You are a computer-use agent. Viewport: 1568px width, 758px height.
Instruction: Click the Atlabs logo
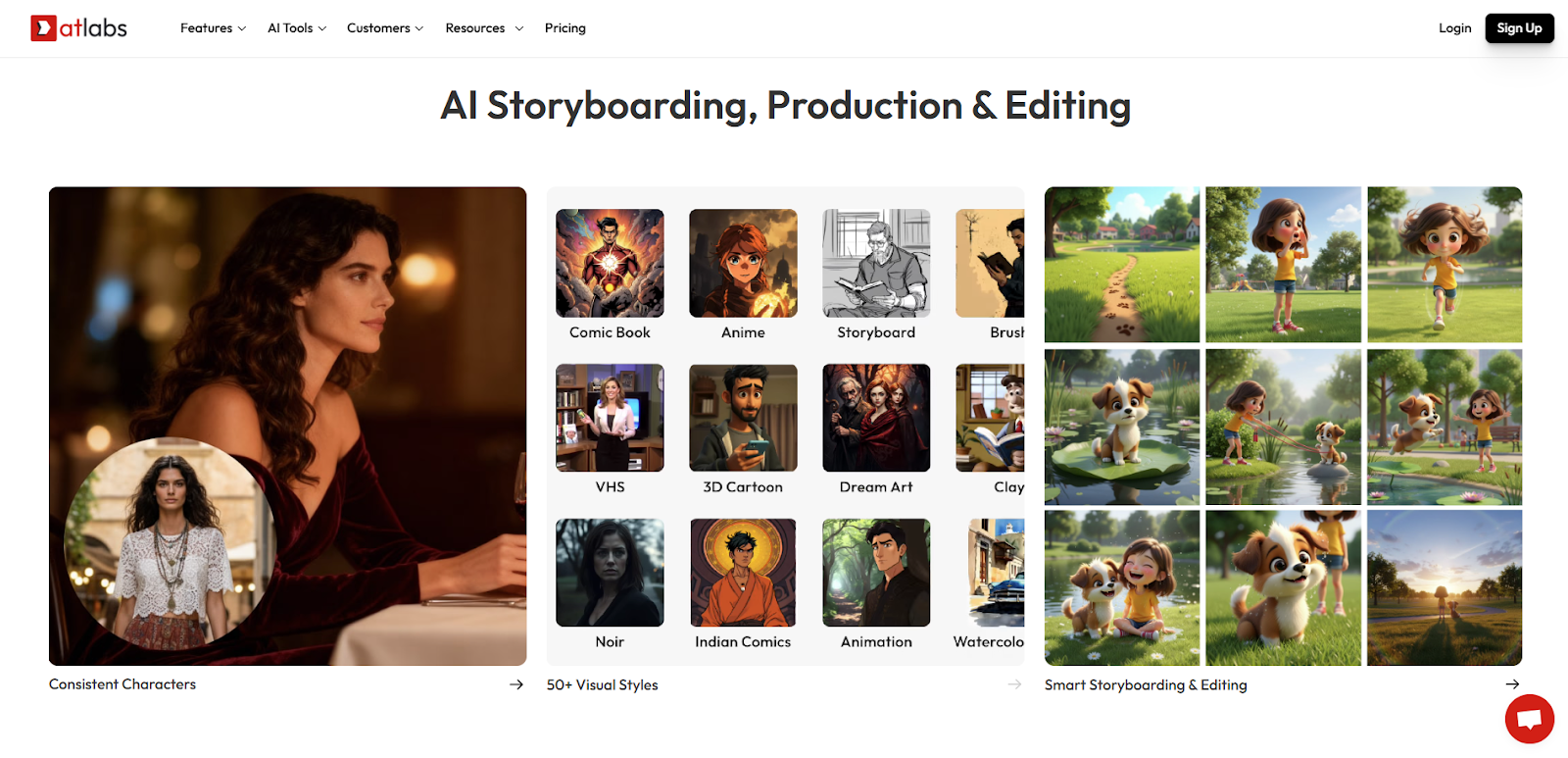[x=78, y=27]
